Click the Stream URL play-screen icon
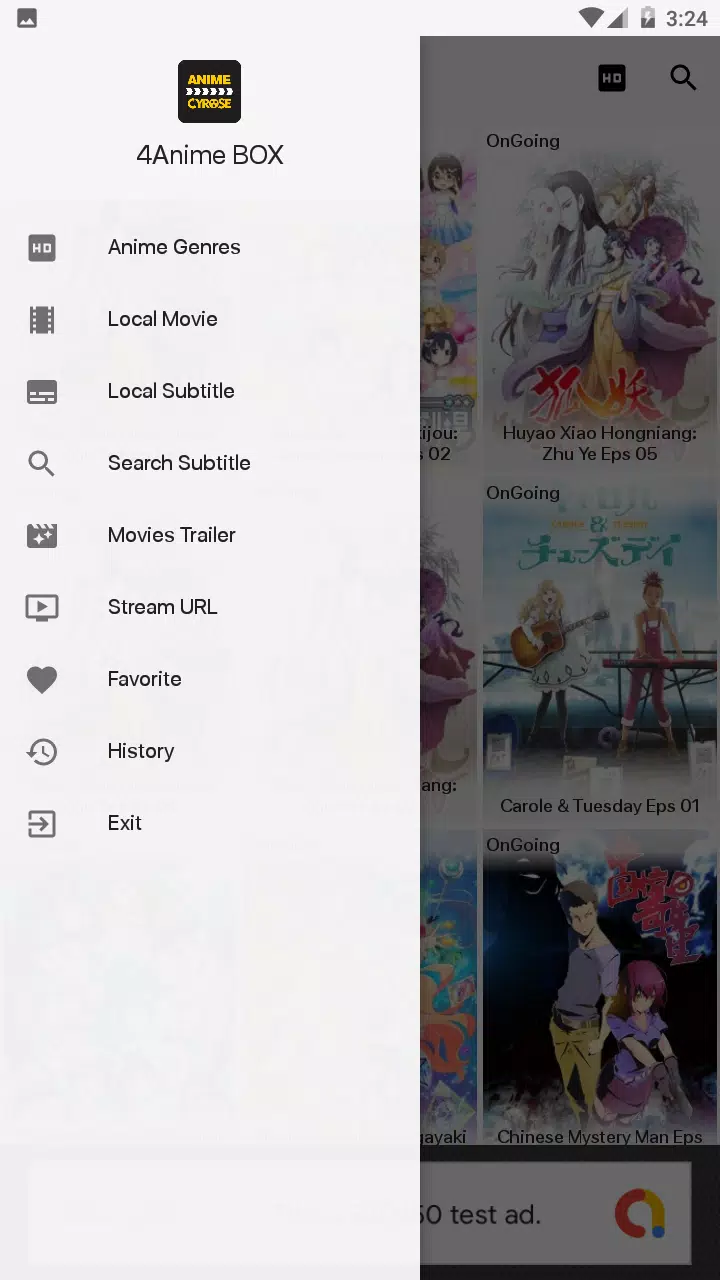 click(41, 607)
